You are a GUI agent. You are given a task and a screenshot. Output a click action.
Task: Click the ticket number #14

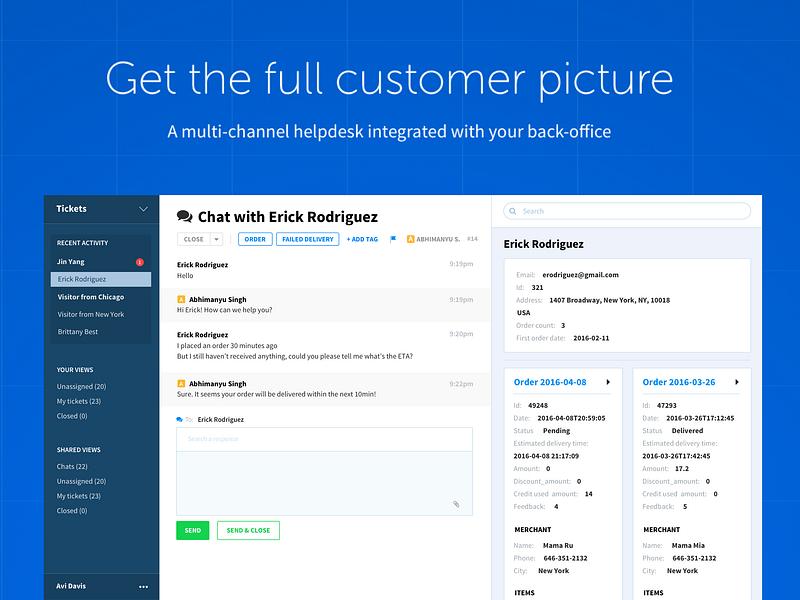click(x=472, y=239)
